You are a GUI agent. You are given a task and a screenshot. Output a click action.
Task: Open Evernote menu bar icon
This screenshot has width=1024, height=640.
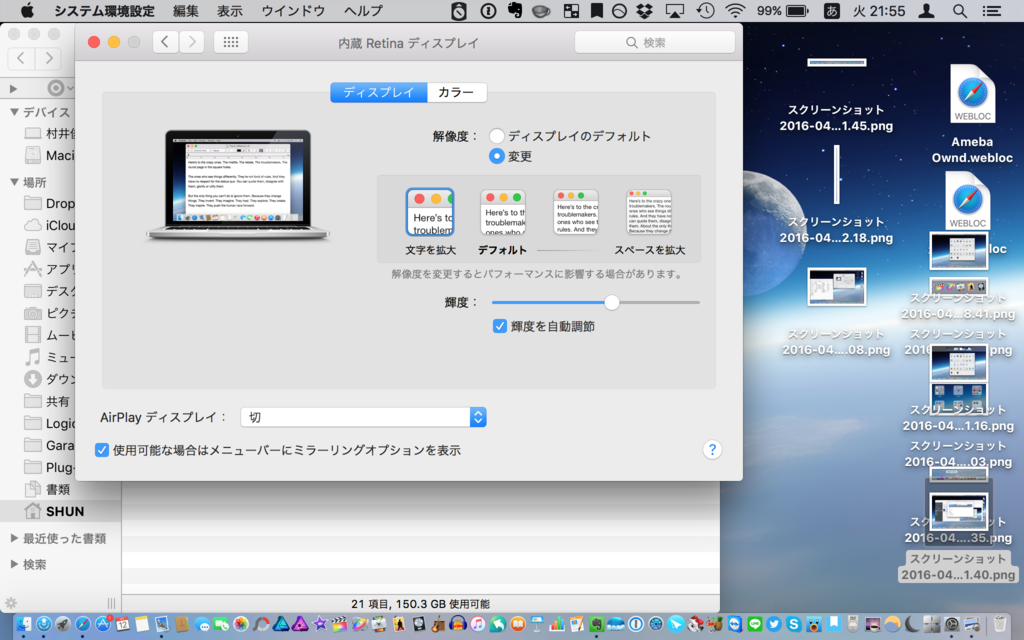(515, 10)
